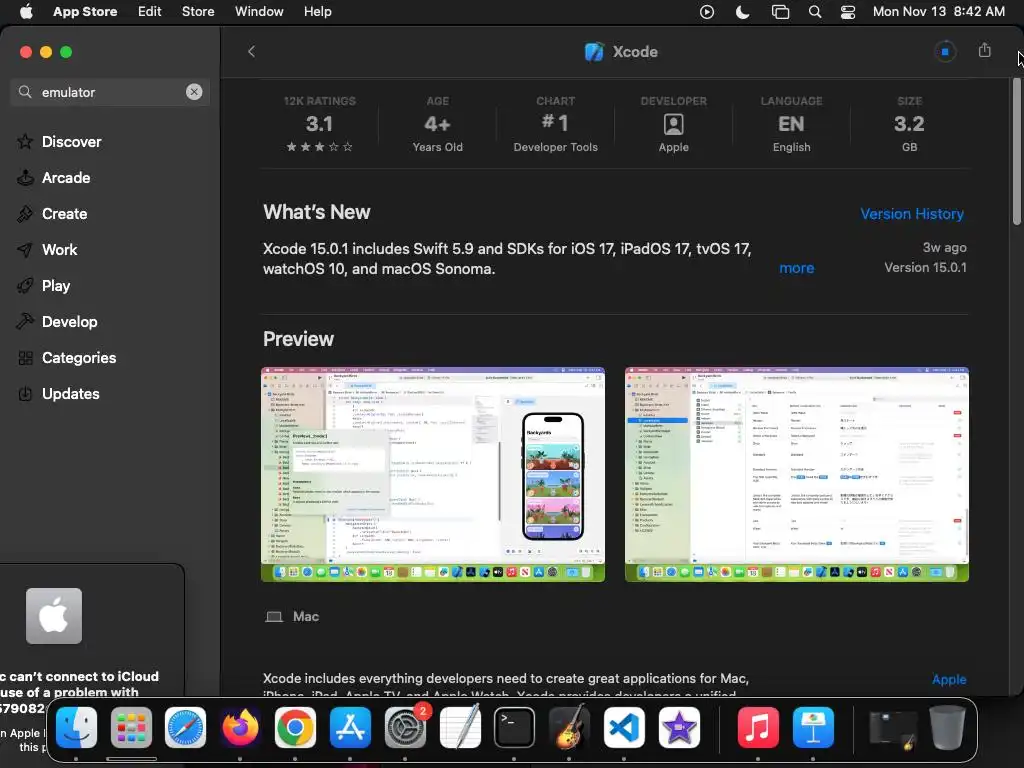Screen dimensions: 1024x768
Task: Open Keynote from the Dock
Action: [x=813, y=727]
